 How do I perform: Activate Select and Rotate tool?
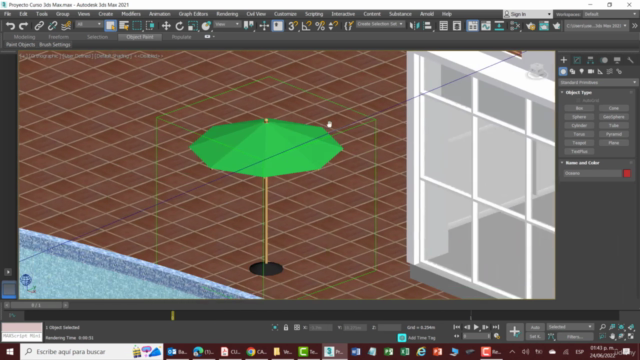pos(179,26)
